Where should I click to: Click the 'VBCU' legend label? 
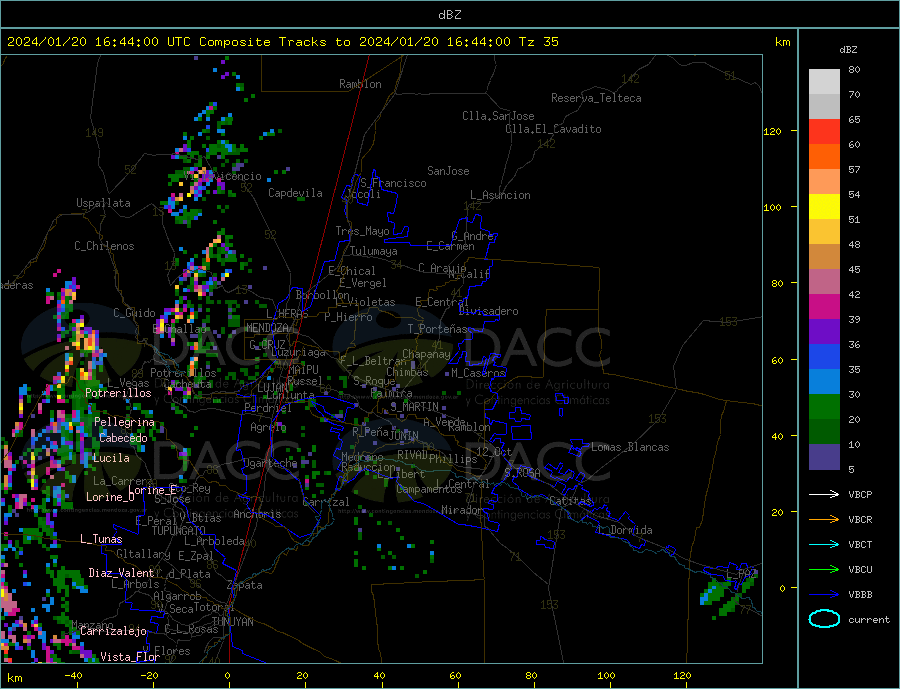(x=860, y=570)
